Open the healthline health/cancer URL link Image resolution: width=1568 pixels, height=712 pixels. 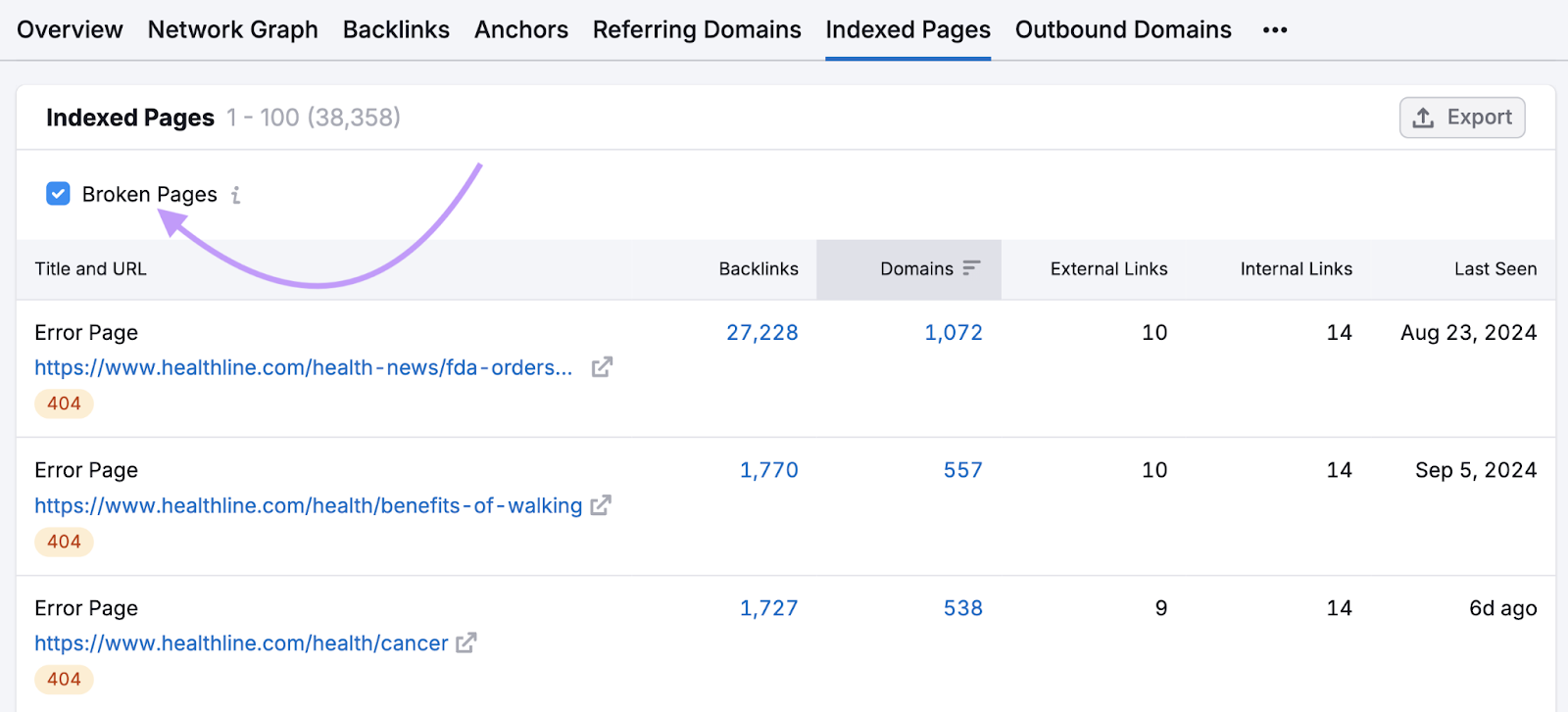point(241,643)
